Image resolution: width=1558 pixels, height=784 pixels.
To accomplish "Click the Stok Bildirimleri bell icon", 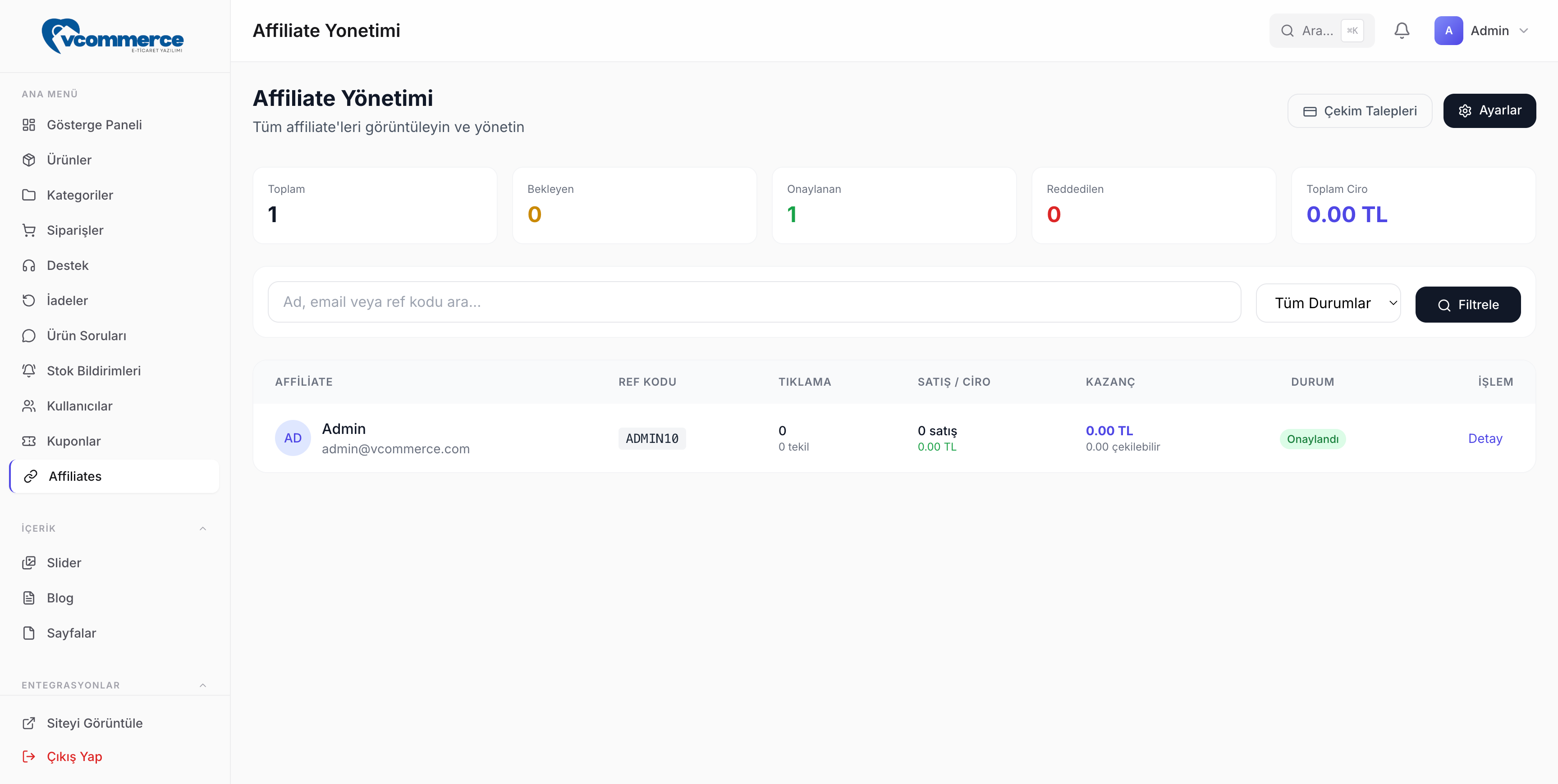I will click(x=28, y=370).
